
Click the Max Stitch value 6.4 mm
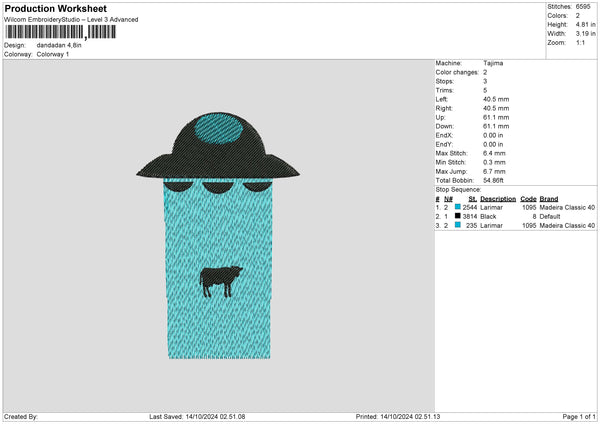[494, 153]
